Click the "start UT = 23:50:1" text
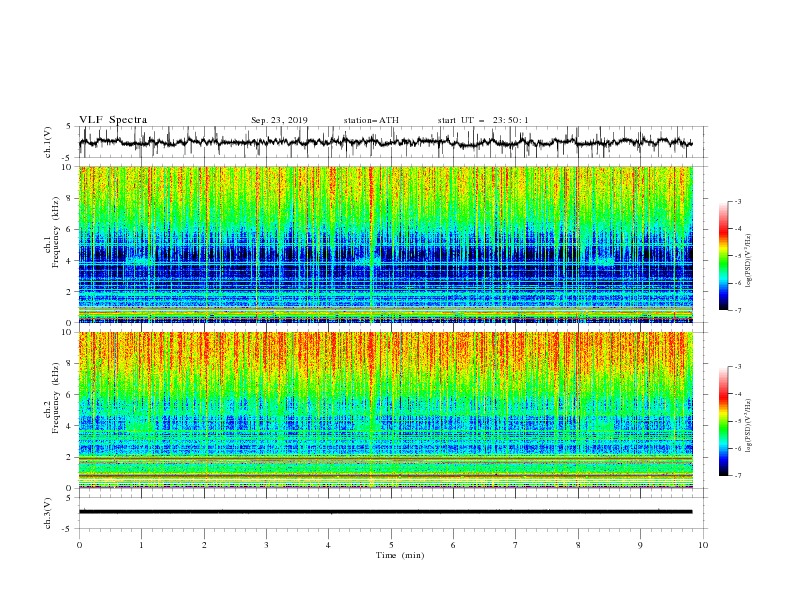Screen dimensions: 792x612 tap(483, 120)
